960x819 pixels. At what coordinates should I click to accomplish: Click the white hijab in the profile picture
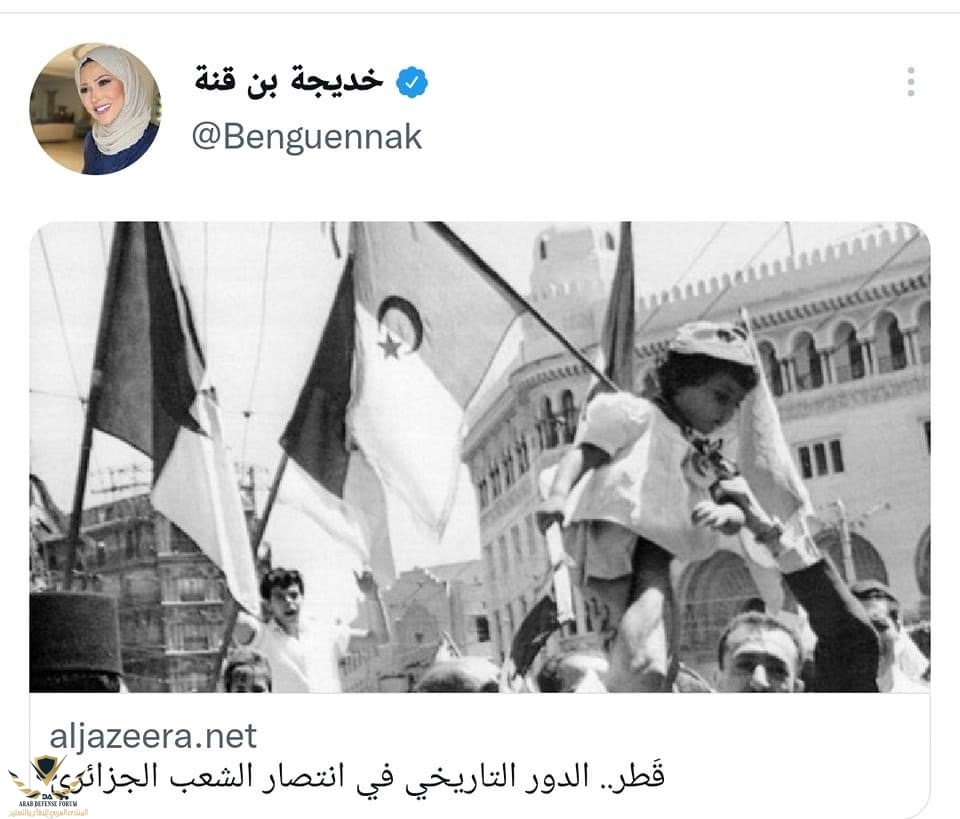point(119,101)
